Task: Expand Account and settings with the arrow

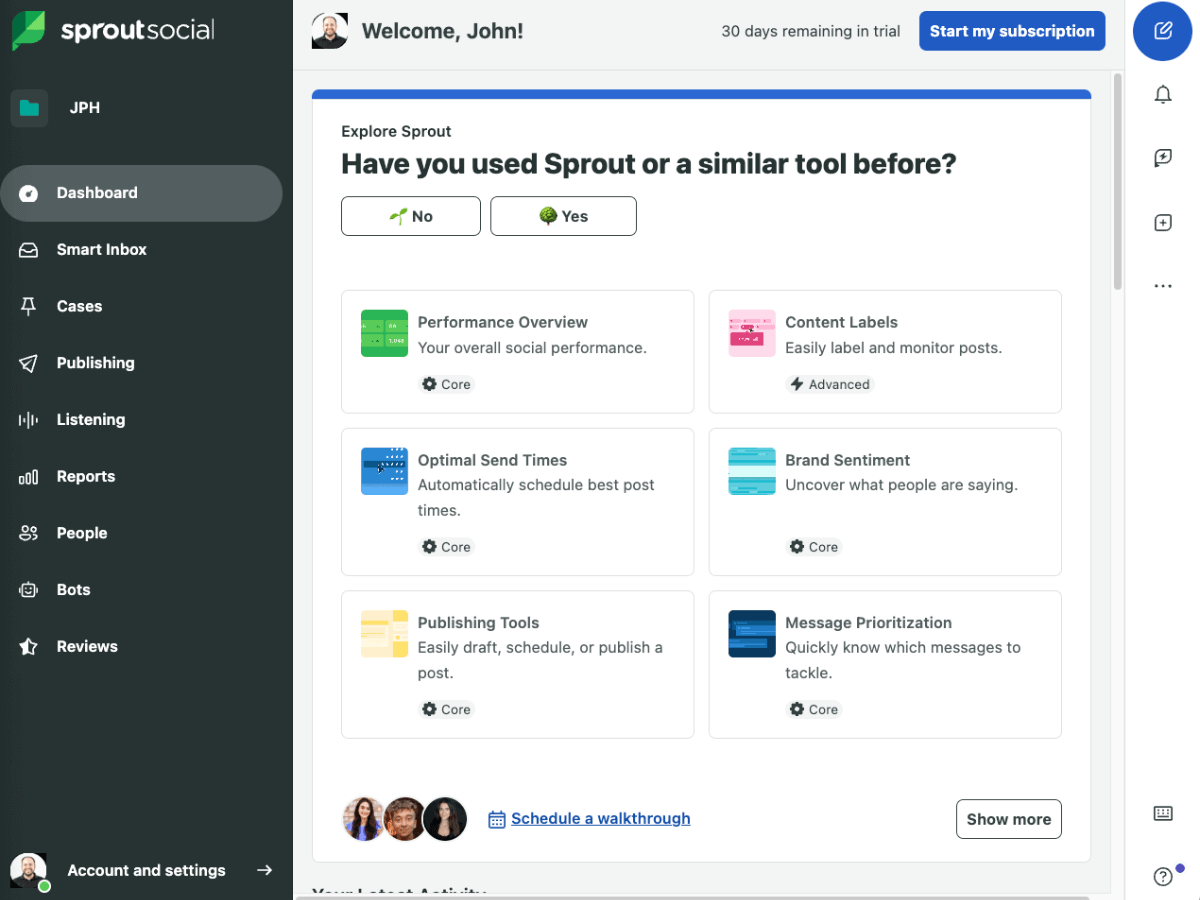Action: 264,870
